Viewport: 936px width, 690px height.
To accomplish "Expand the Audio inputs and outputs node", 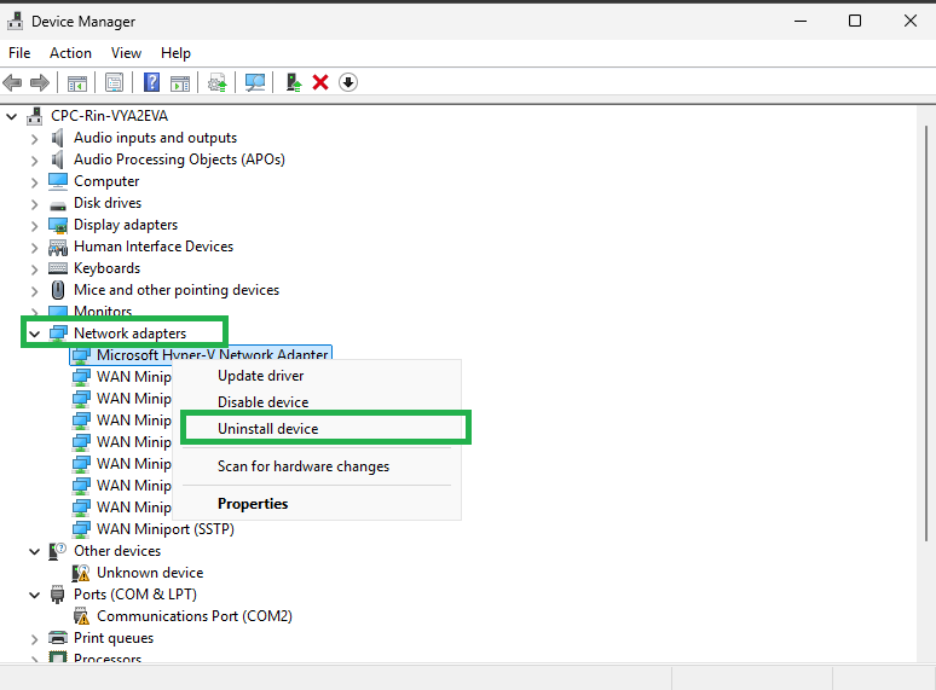I will 34,138.
